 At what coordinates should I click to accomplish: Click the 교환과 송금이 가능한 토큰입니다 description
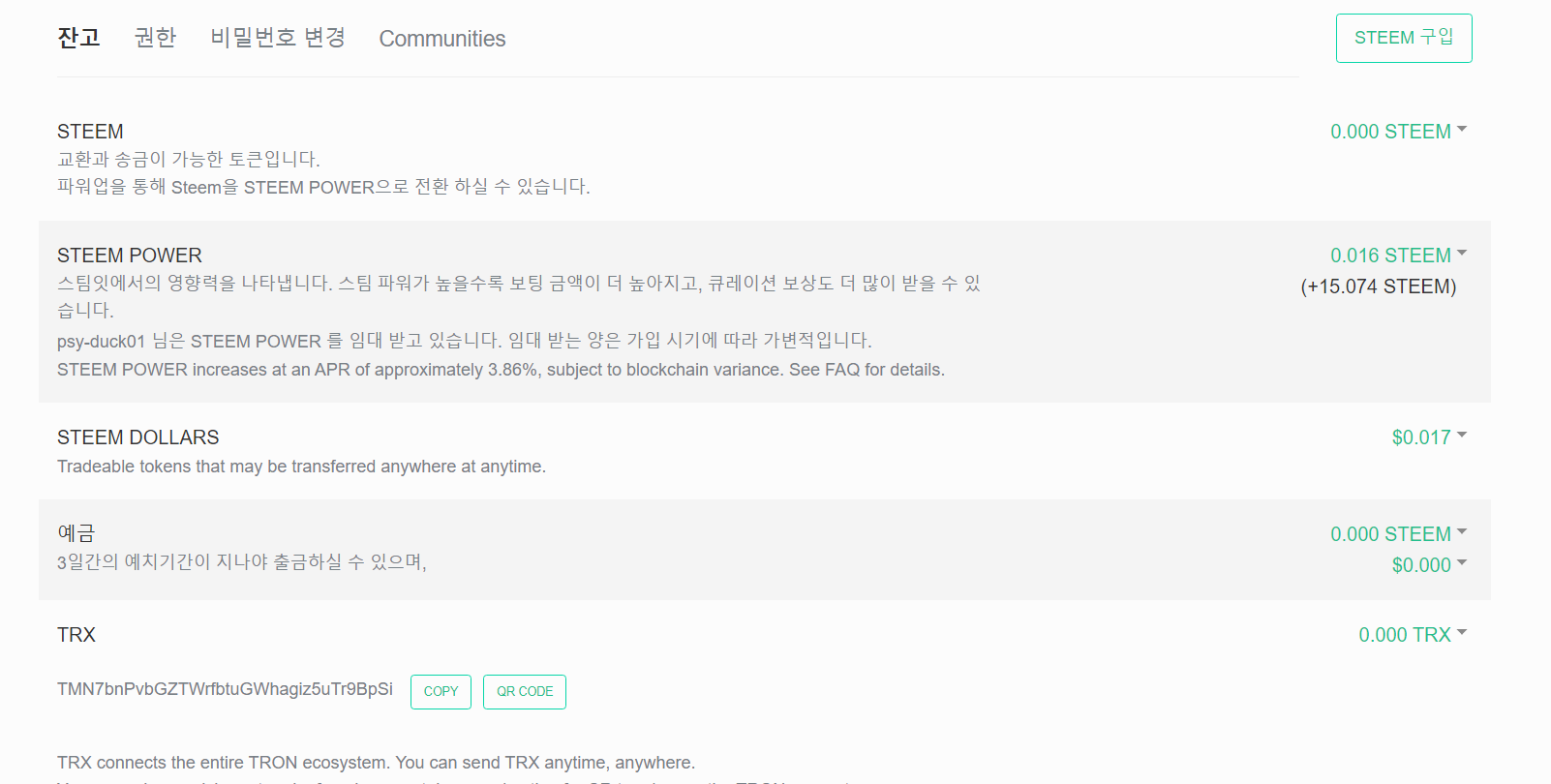click(189, 160)
